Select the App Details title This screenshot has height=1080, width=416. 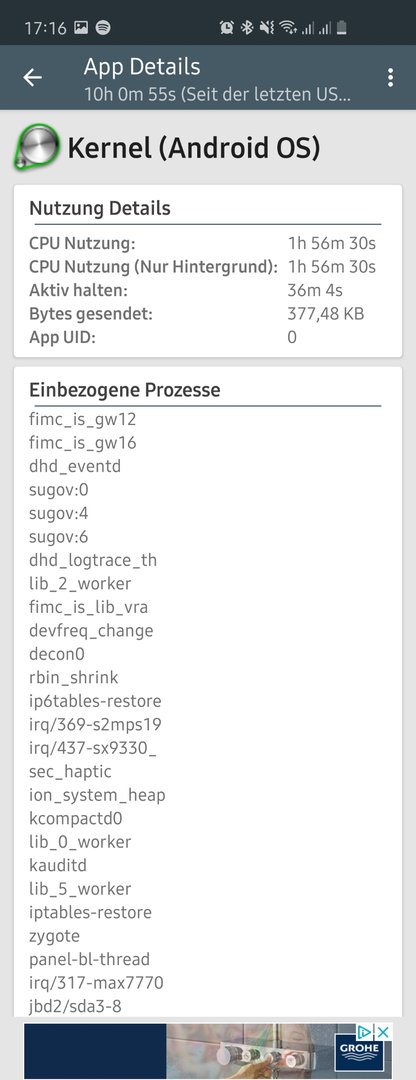142,67
